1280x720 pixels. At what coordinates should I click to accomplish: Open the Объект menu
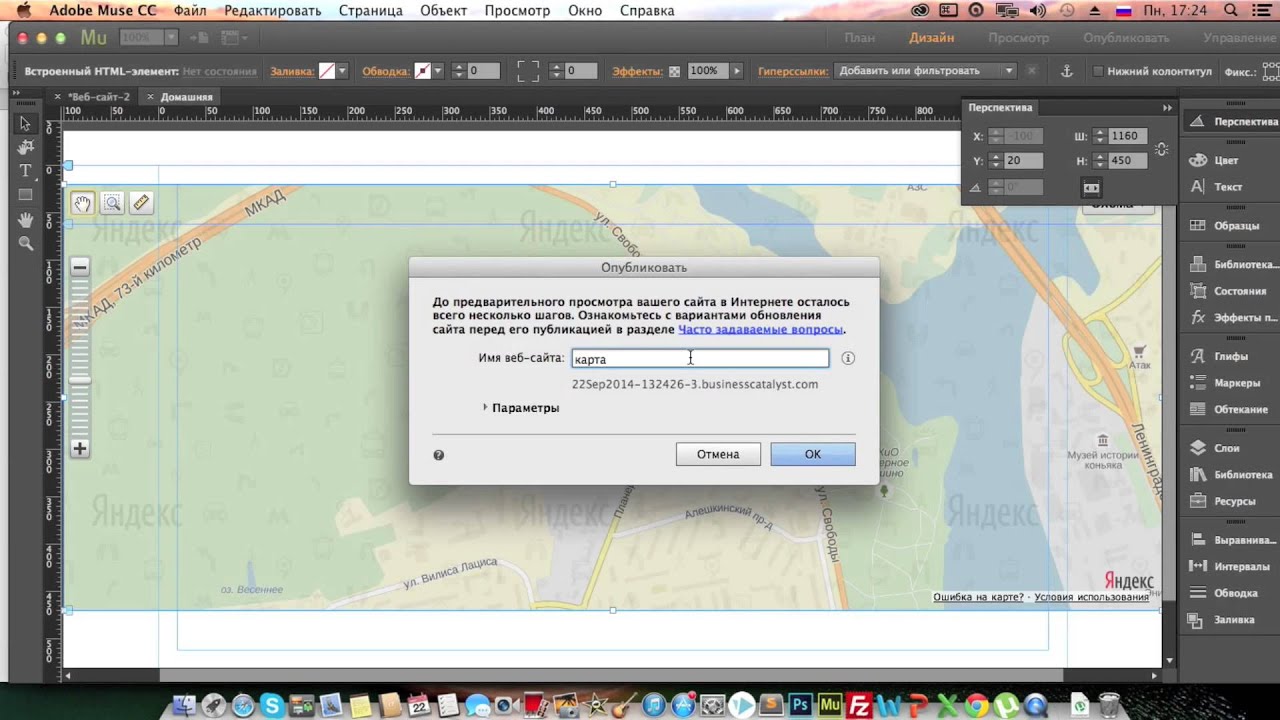(443, 11)
